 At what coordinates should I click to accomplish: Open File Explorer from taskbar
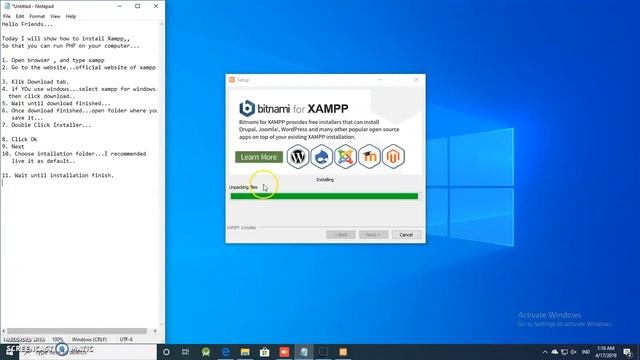pos(245,352)
